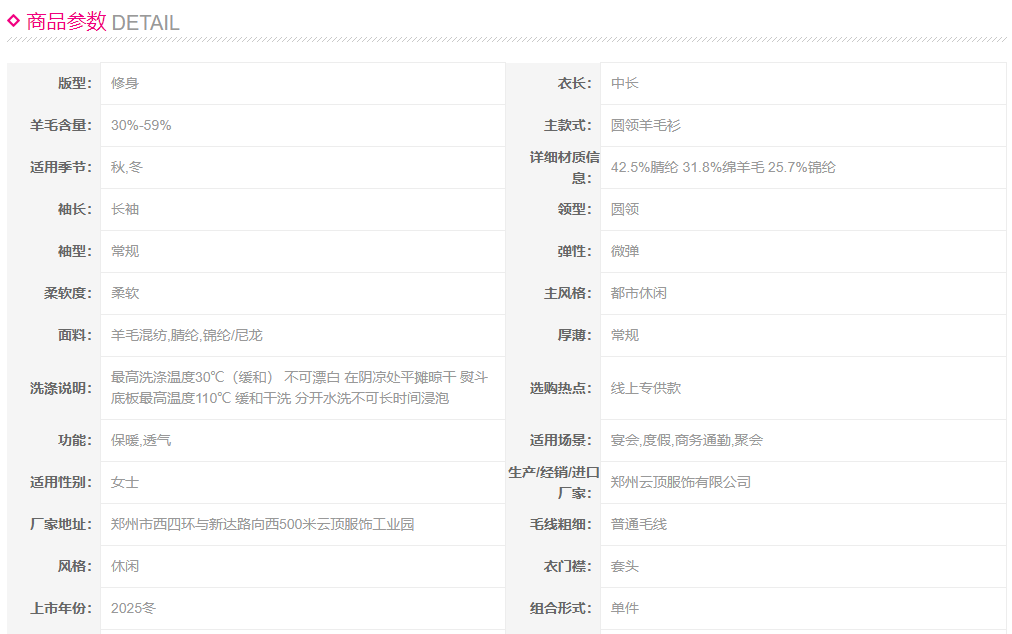Screen dimensions: 1012x634
Task: Click the 秋,冬 season value
Action: [x=127, y=168]
